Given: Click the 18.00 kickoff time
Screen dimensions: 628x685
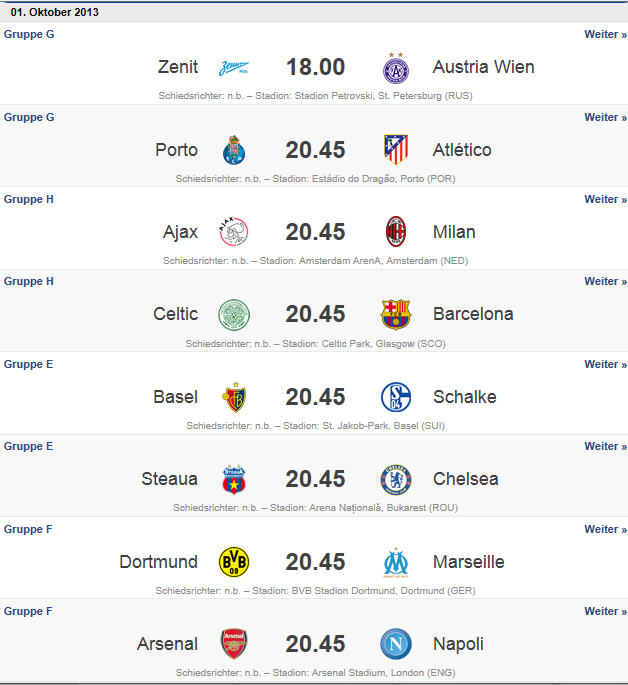Looking at the screenshot, I should pos(315,67).
